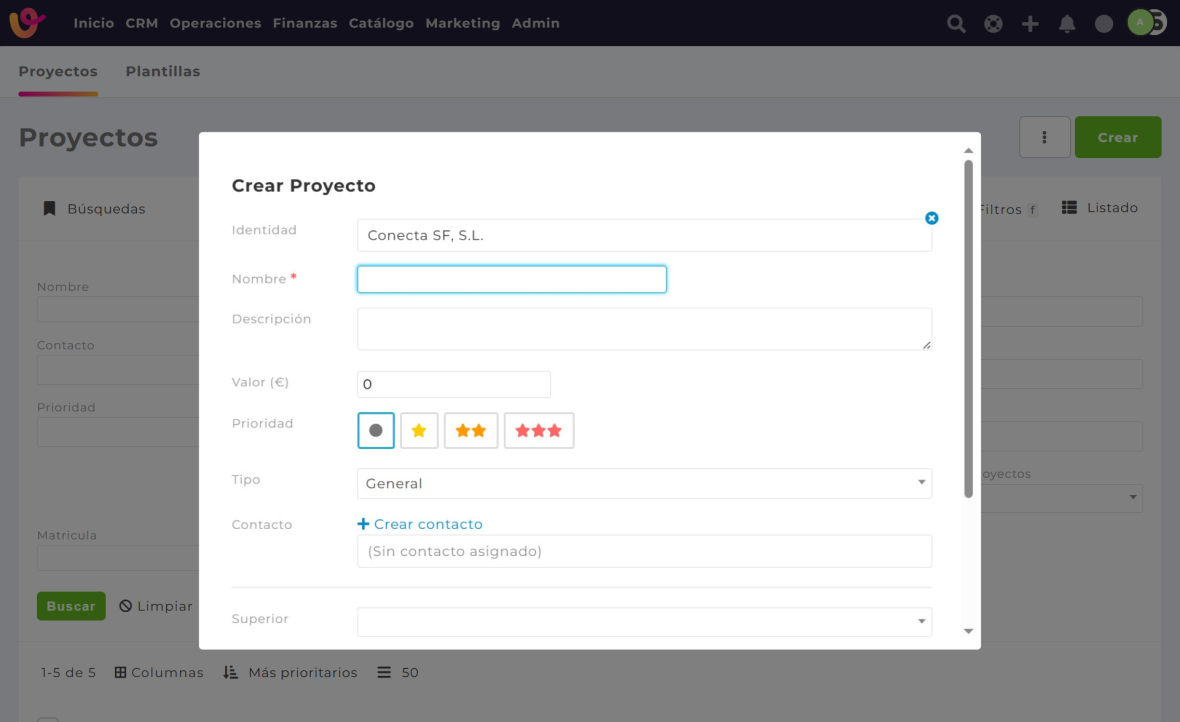The height and width of the screenshot is (722, 1180).
Task: Open the notifications bell
Action: coord(1067,24)
